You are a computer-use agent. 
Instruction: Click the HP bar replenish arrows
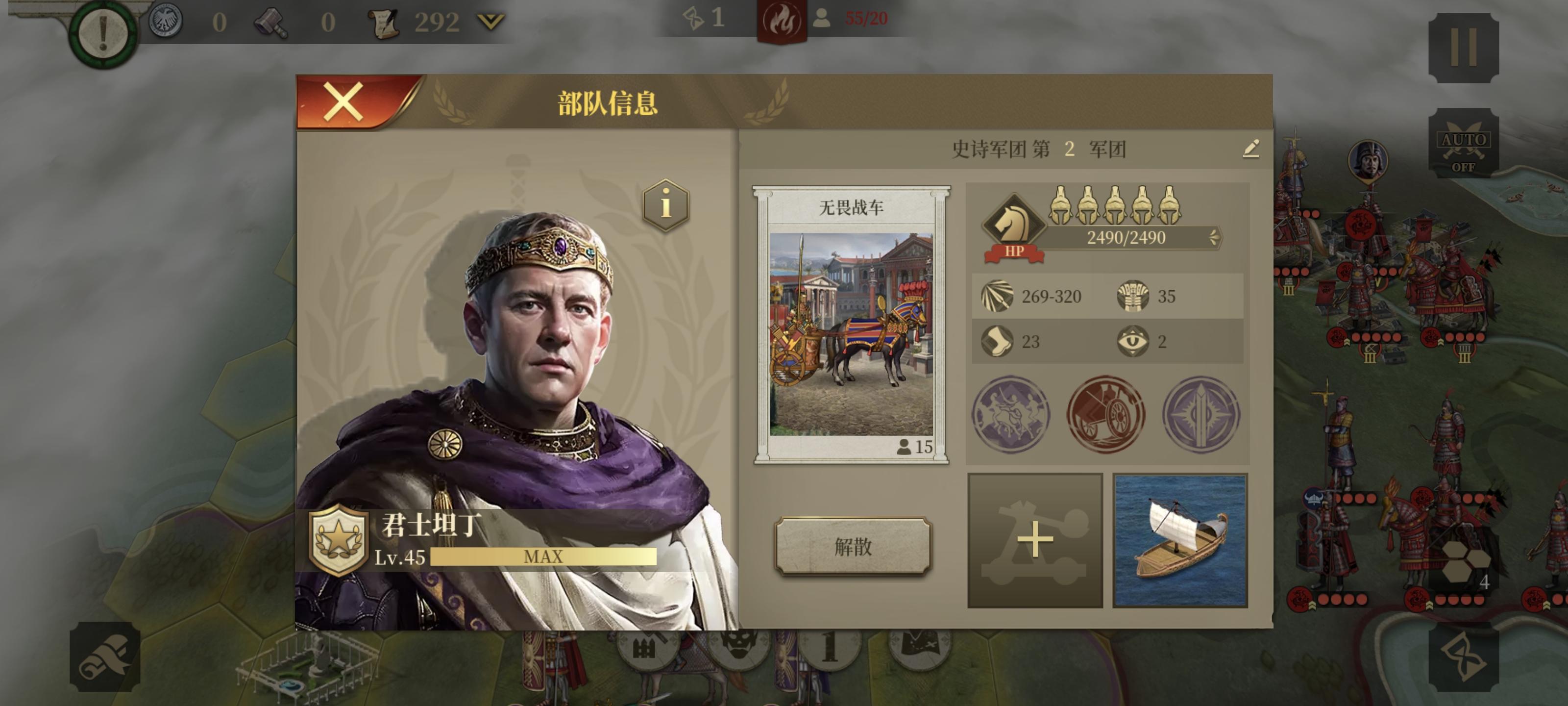pos(1214,237)
